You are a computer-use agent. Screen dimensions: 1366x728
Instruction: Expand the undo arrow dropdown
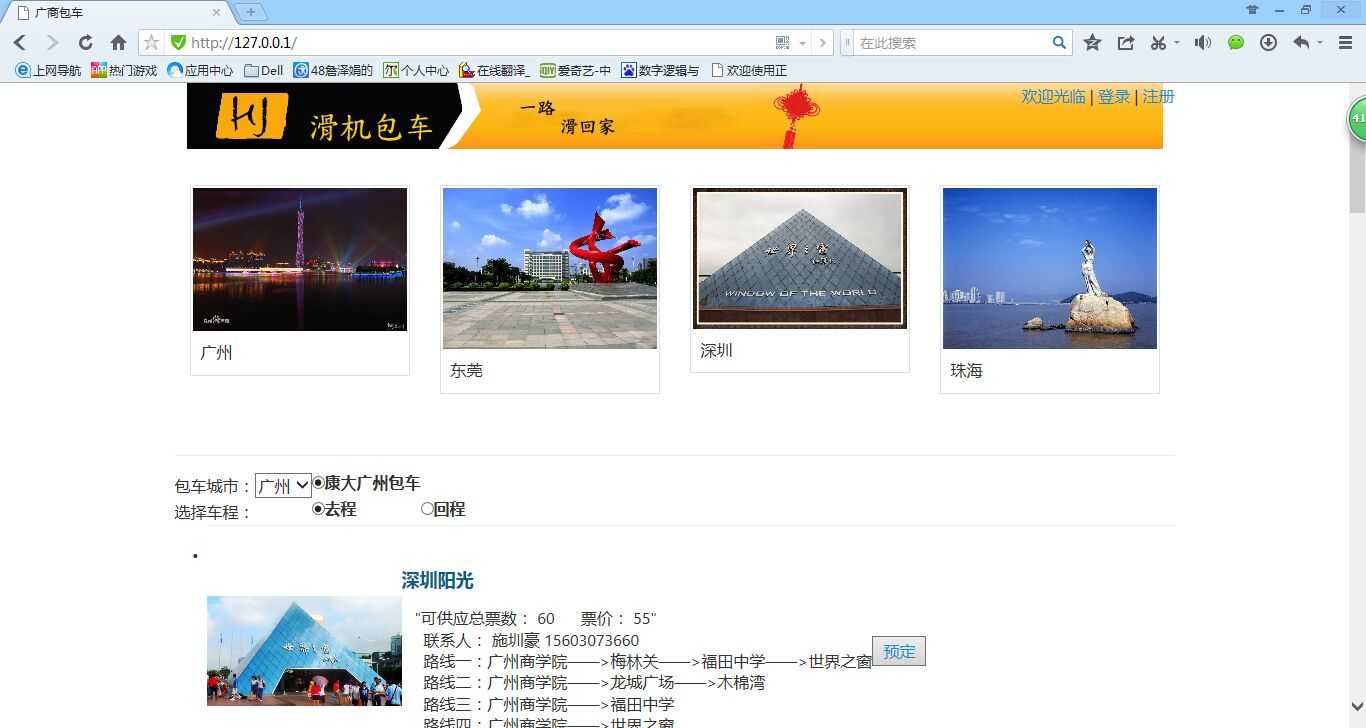click(1320, 43)
